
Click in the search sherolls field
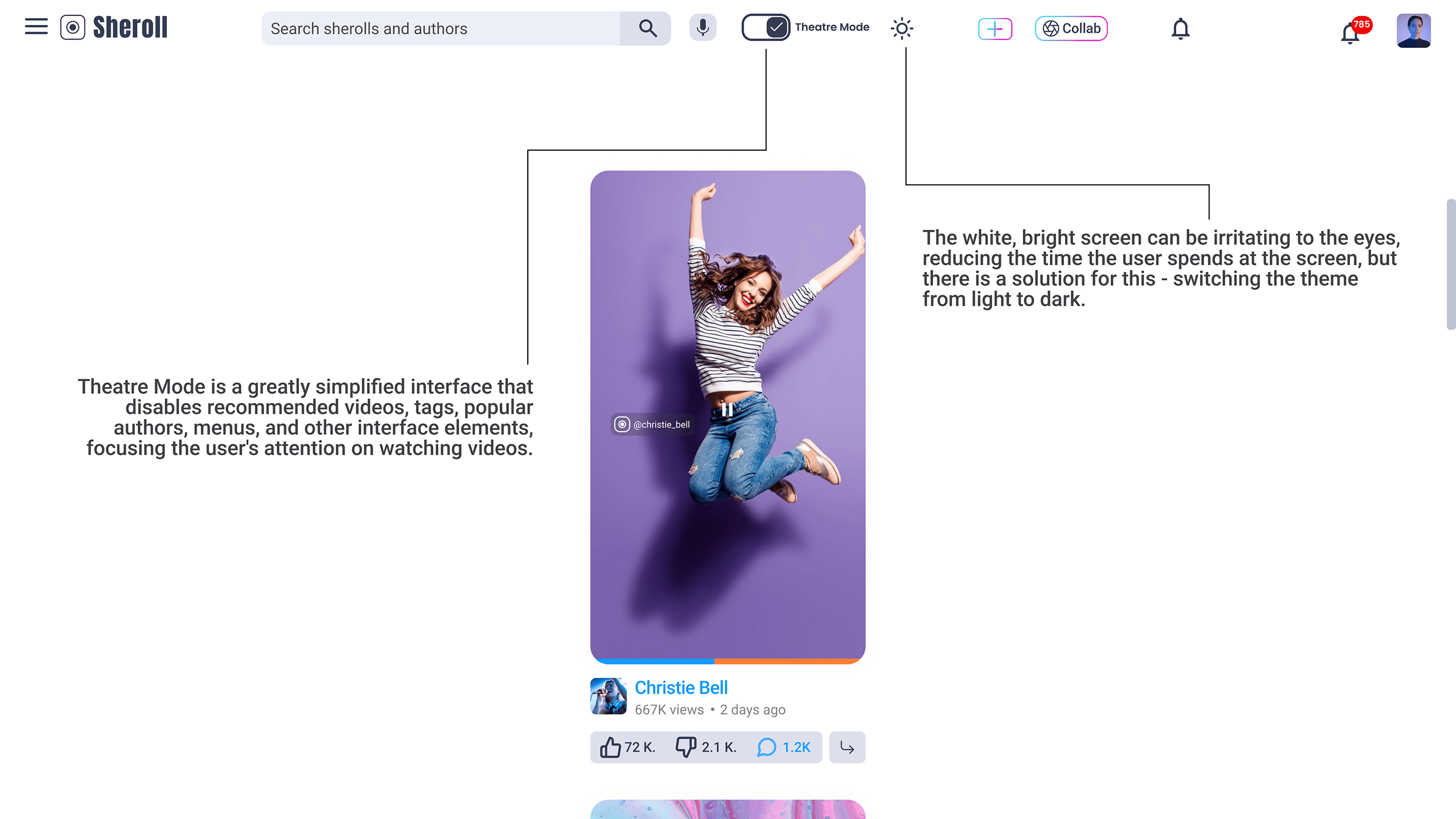pos(441,29)
